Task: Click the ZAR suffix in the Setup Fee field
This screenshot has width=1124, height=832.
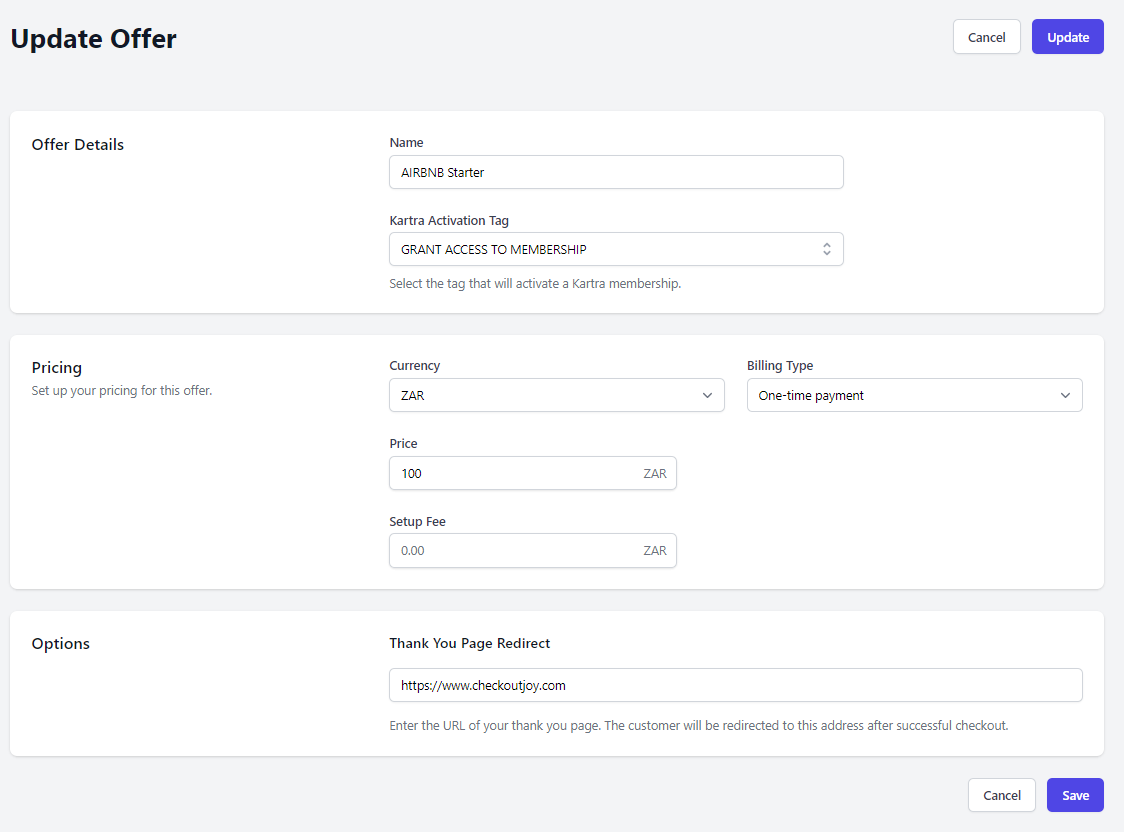Action: (654, 550)
